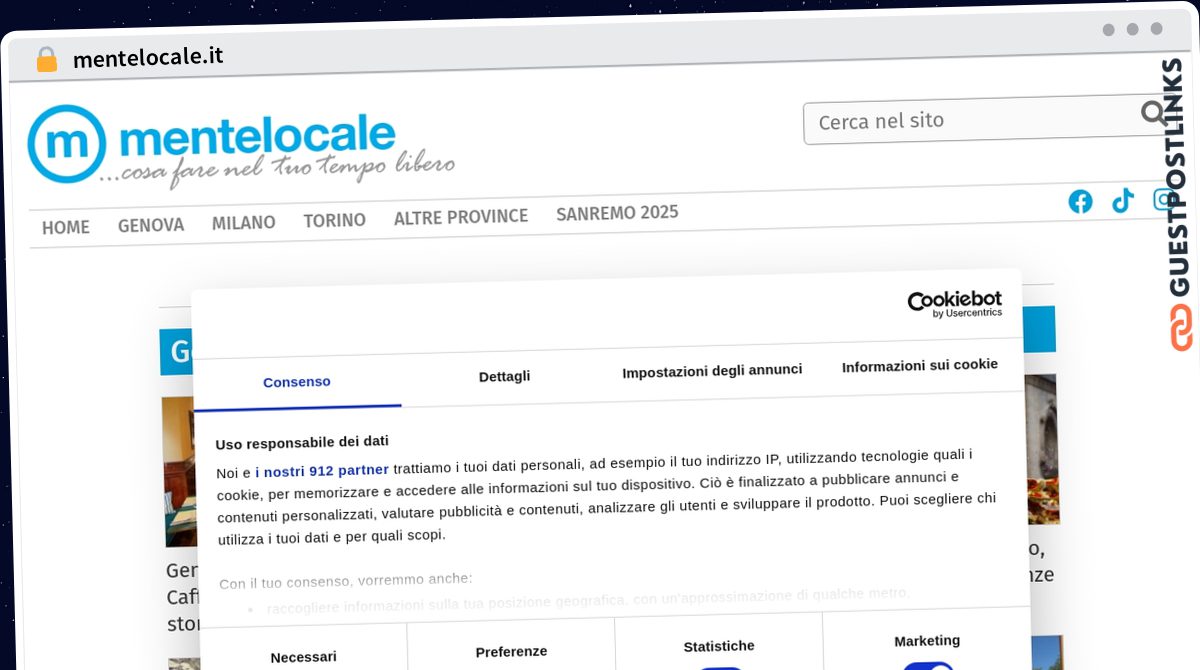This screenshot has width=1200, height=670.
Task: Open the Instagram profile icon
Action: coord(1163,199)
